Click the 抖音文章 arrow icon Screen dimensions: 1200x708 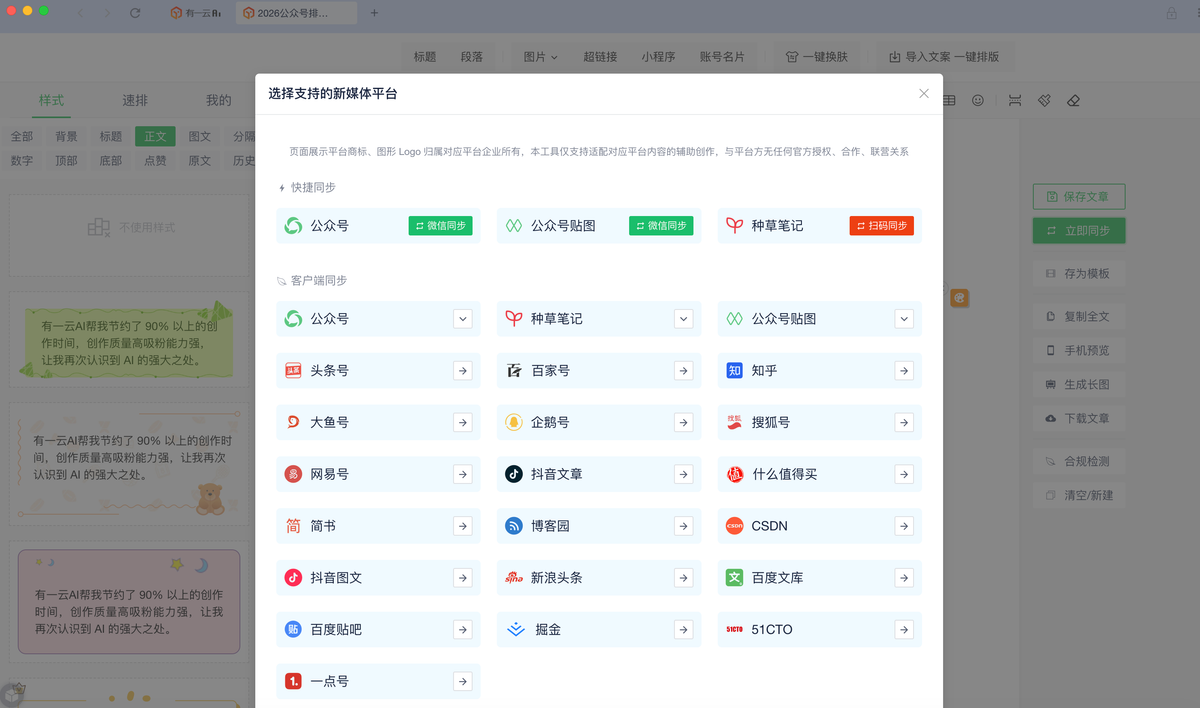683,474
